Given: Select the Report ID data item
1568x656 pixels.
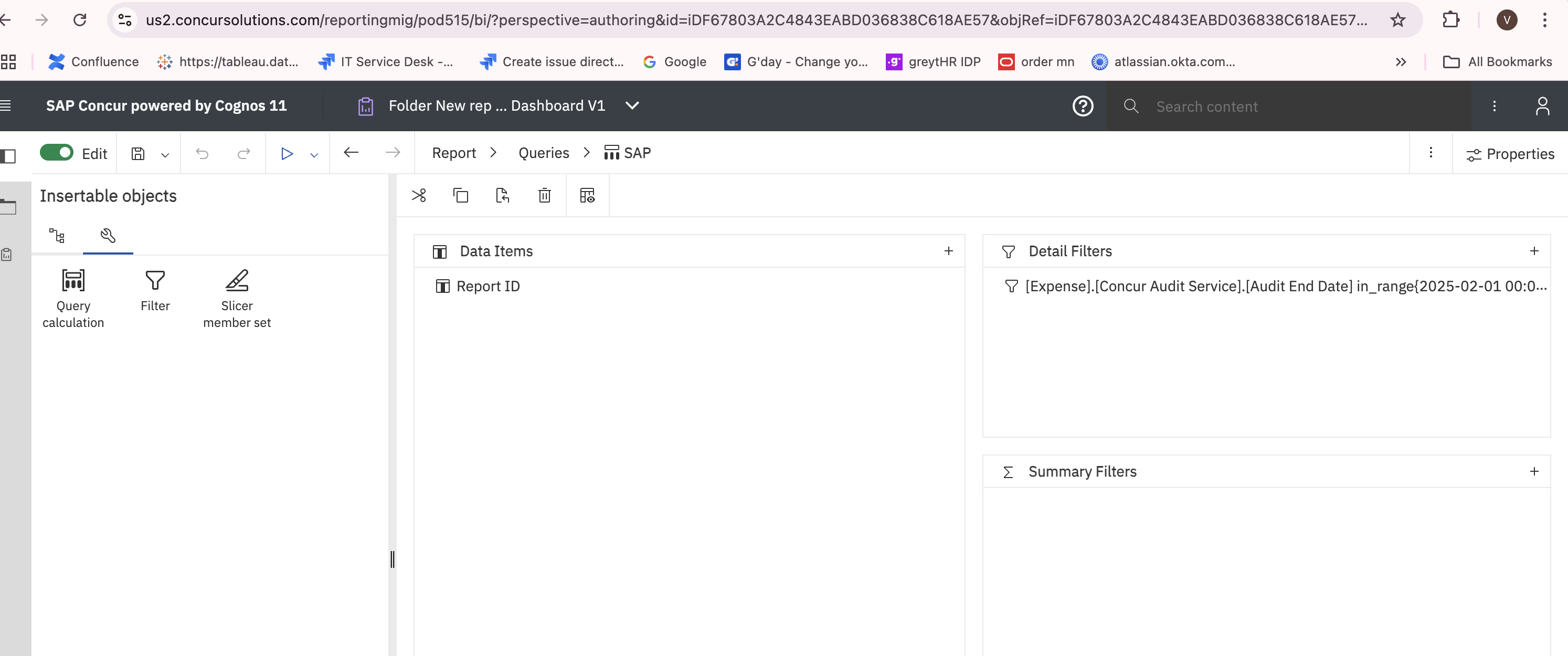Looking at the screenshot, I should (478, 286).
